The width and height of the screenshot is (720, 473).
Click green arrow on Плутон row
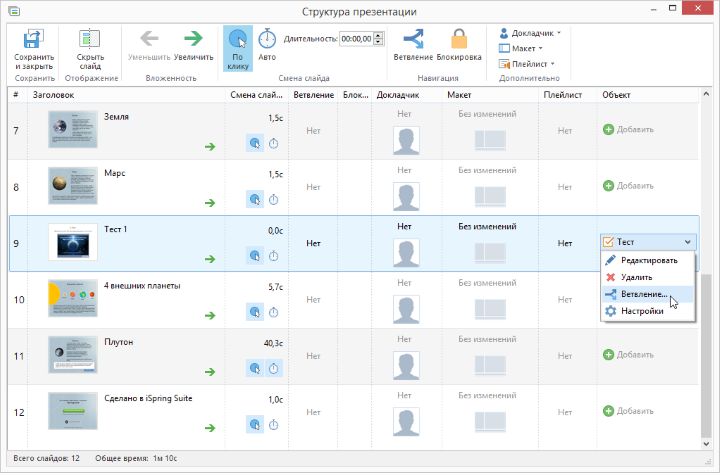[210, 372]
